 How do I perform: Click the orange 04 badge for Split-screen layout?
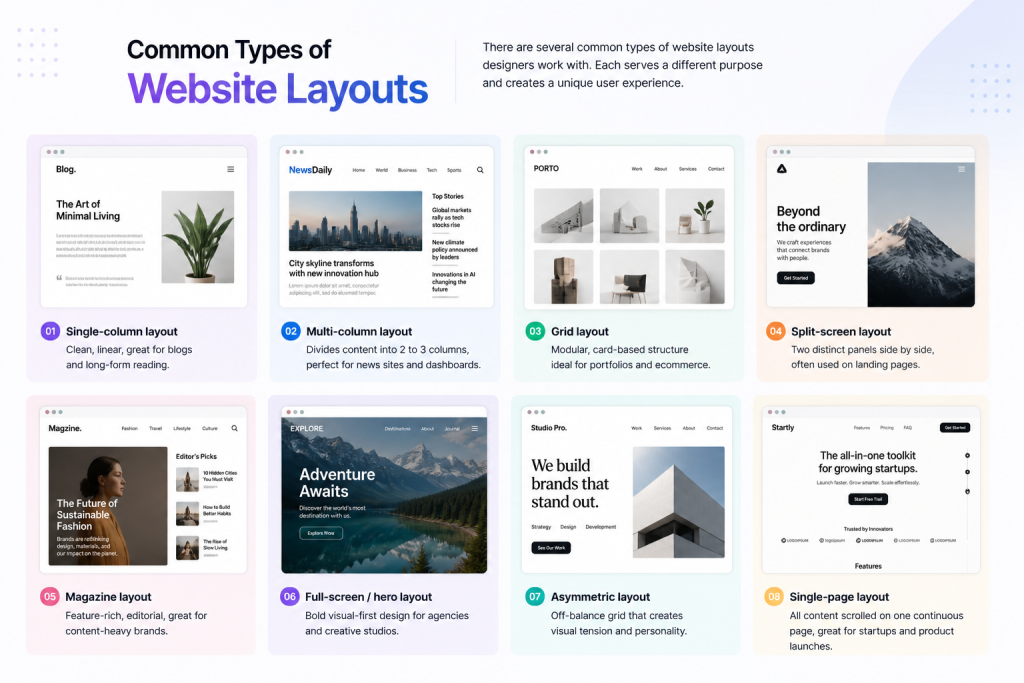point(775,331)
